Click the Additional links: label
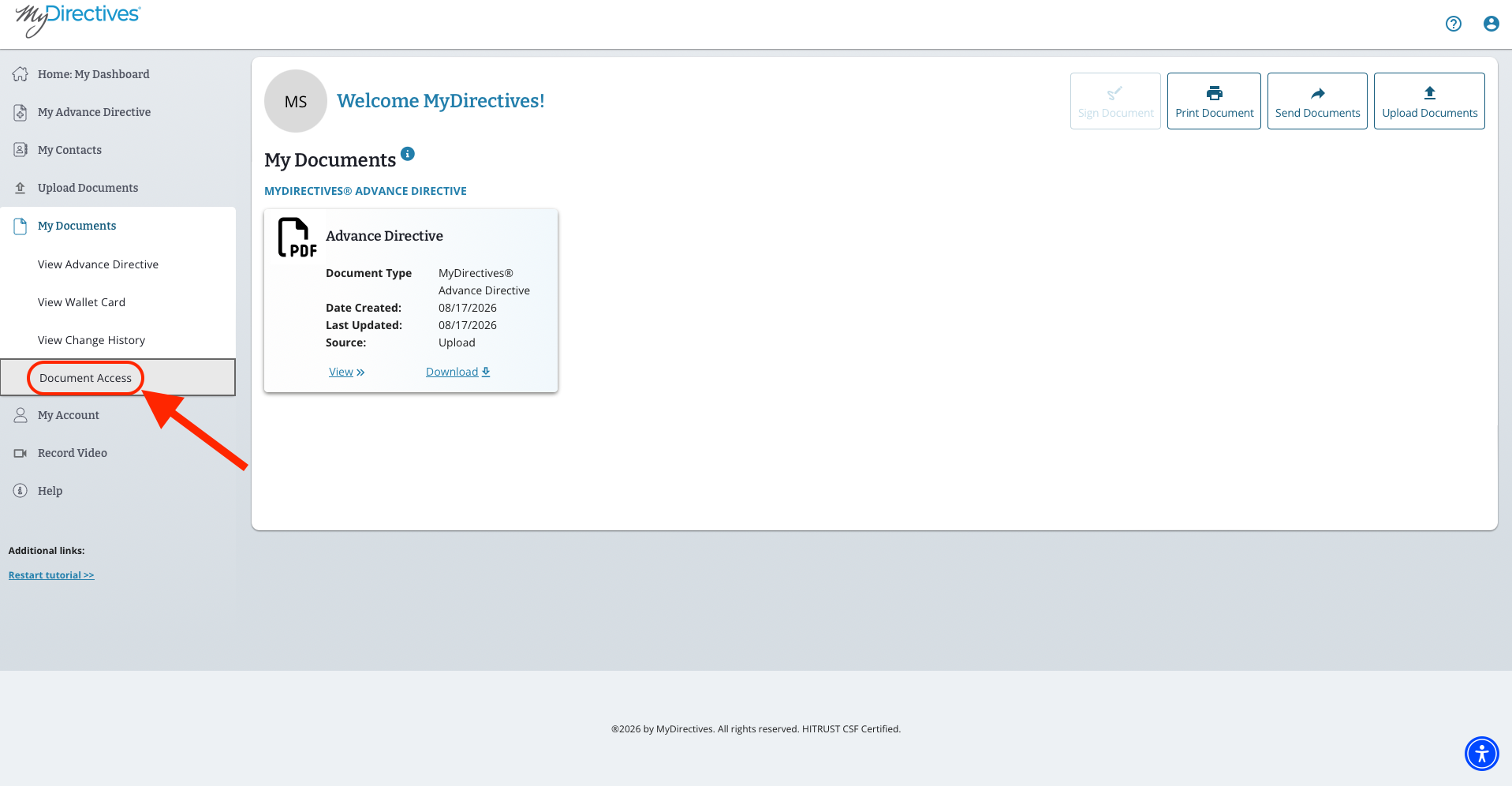Image resolution: width=1512 pixels, height=786 pixels. tap(47, 551)
